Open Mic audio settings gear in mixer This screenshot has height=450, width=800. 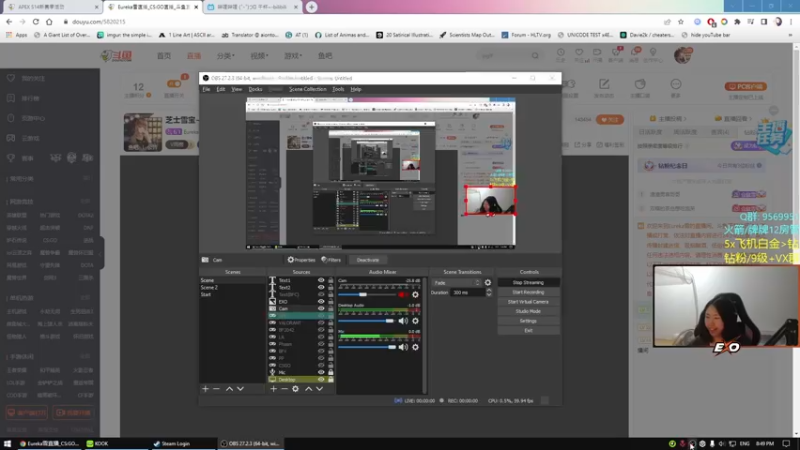pyautogui.click(x=415, y=347)
